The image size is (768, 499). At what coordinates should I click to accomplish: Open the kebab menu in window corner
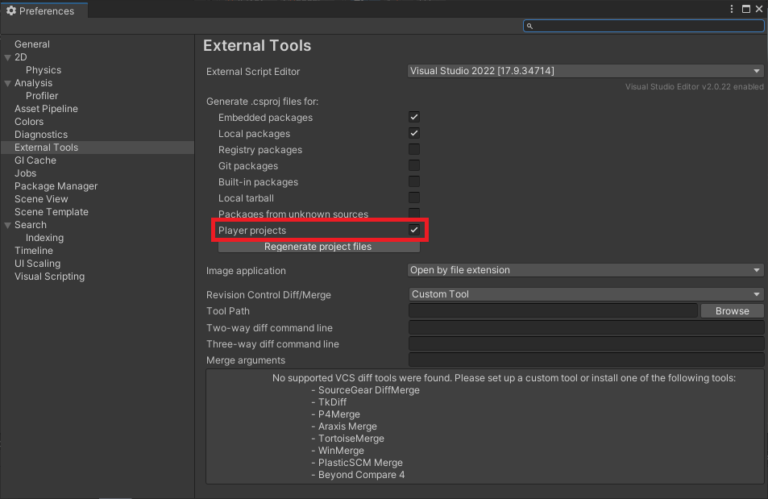point(733,10)
